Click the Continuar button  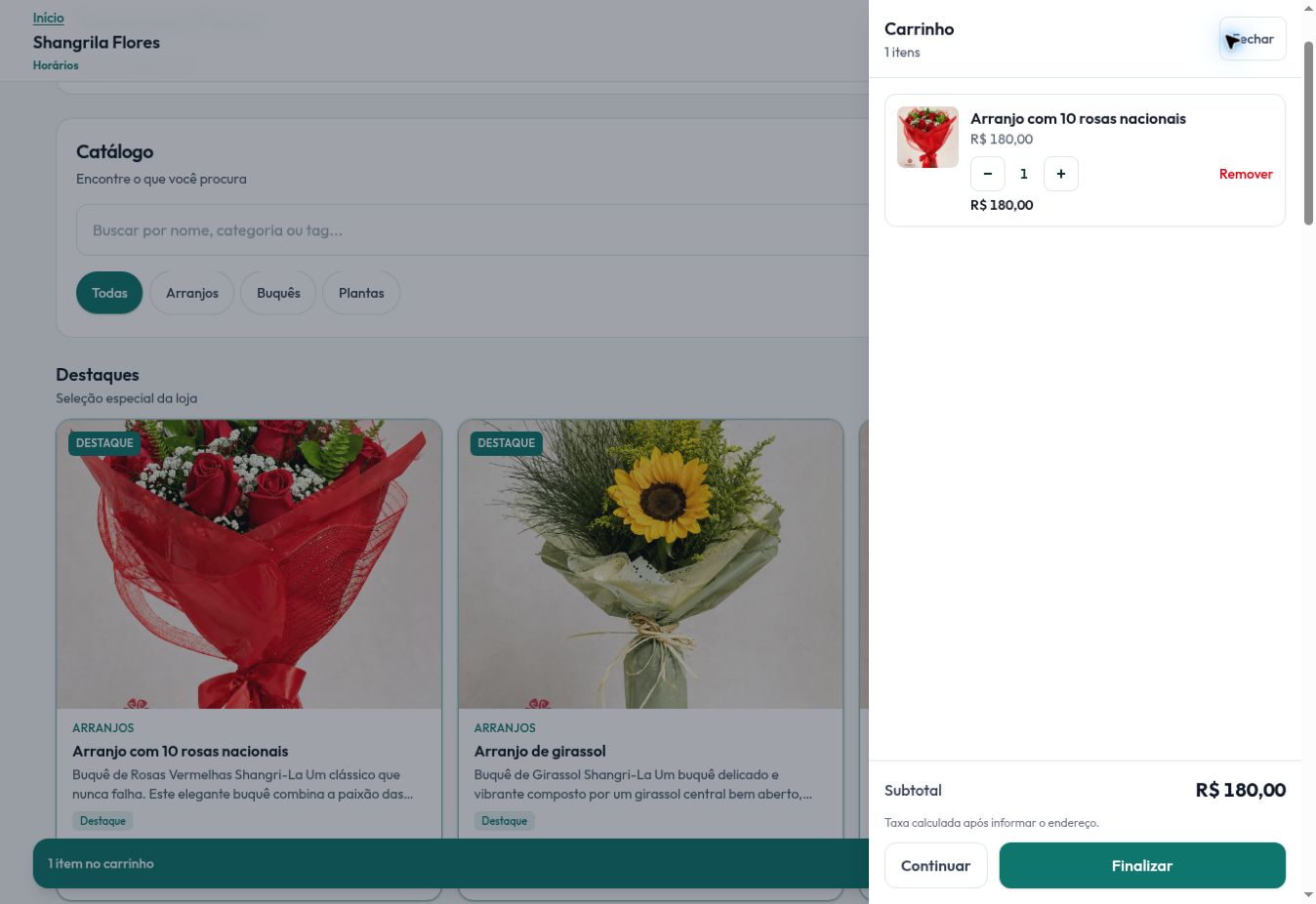coord(935,866)
